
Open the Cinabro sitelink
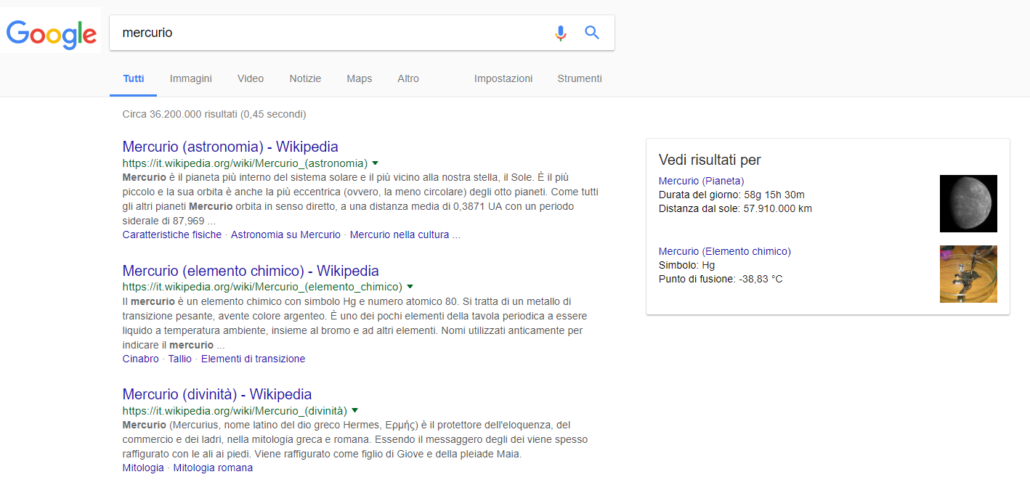[x=141, y=359]
